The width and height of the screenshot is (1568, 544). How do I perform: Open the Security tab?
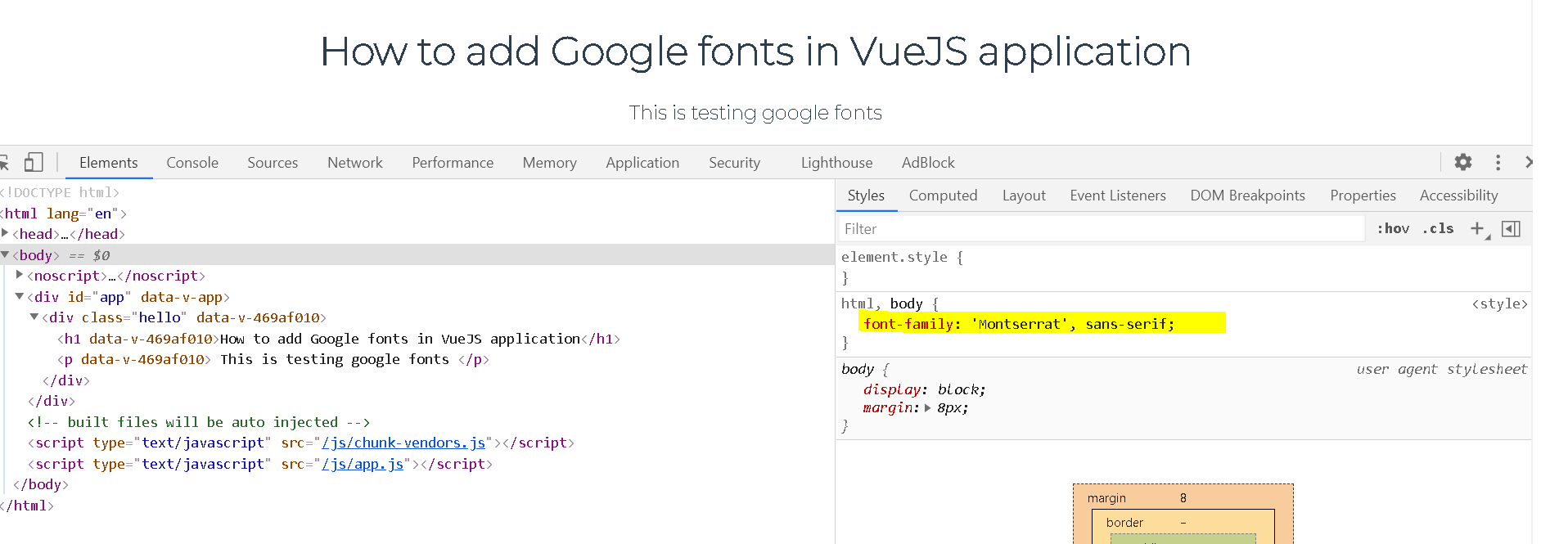[734, 162]
